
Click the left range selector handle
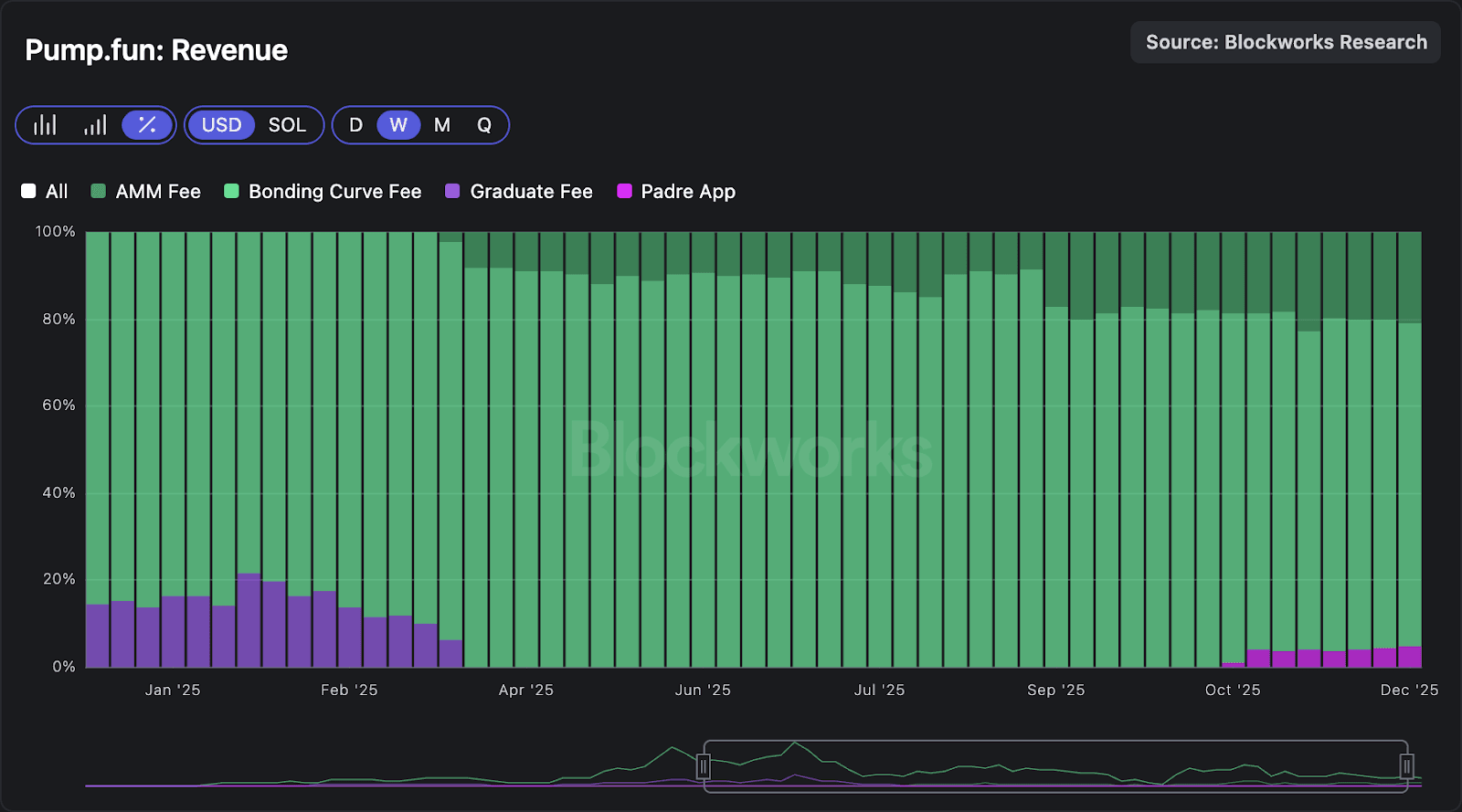(x=704, y=766)
